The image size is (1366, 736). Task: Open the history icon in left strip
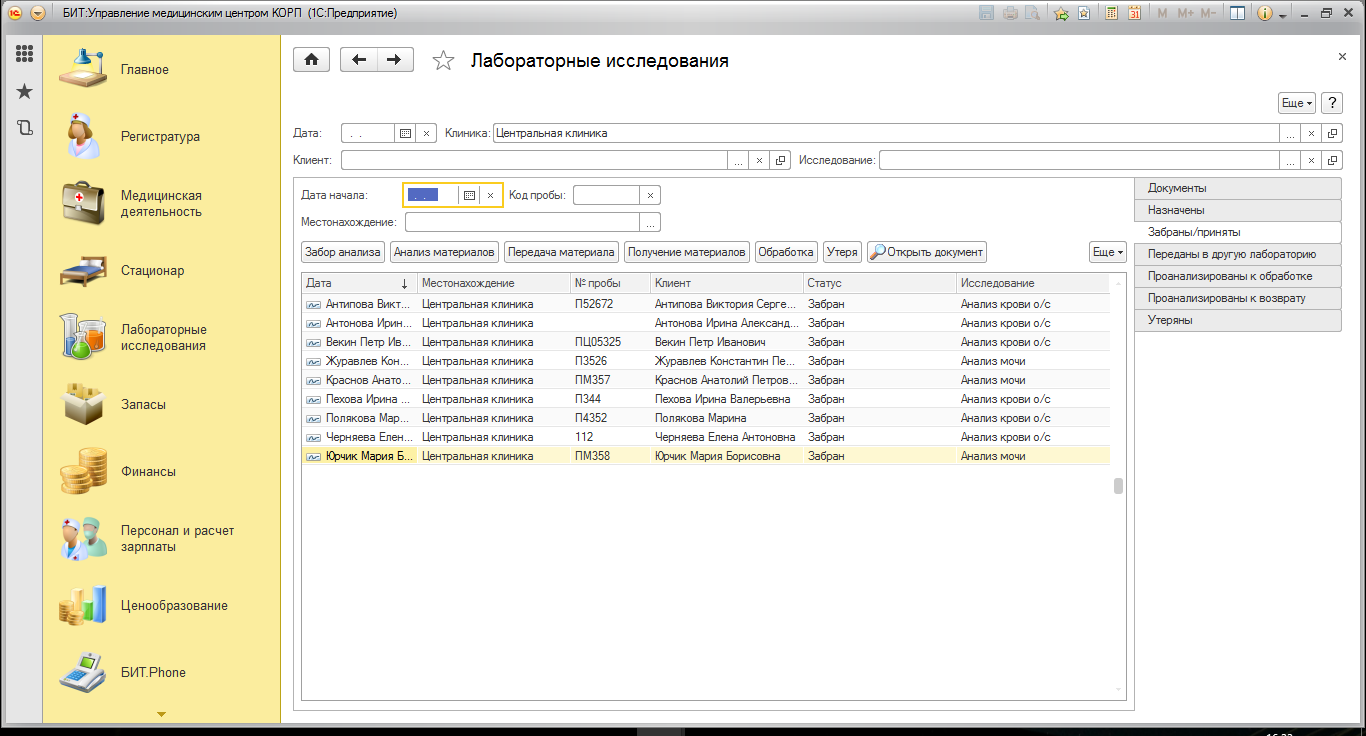point(24,128)
